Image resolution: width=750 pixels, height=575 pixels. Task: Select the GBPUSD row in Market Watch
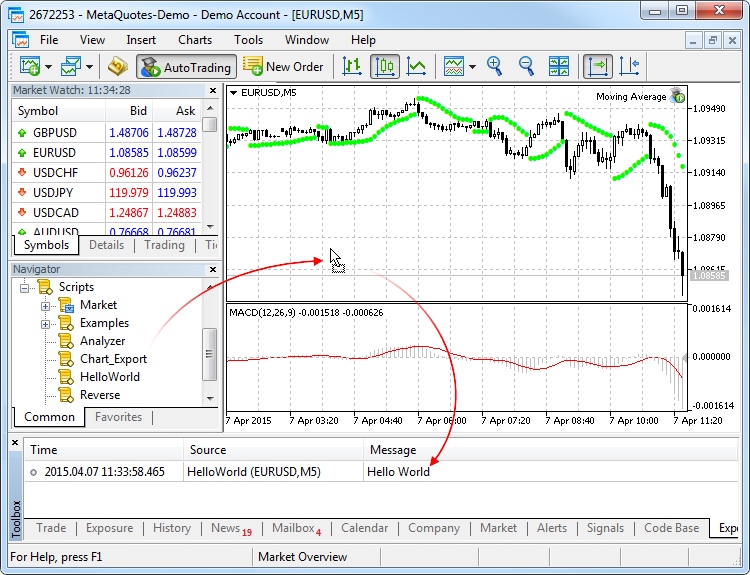[107, 133]
